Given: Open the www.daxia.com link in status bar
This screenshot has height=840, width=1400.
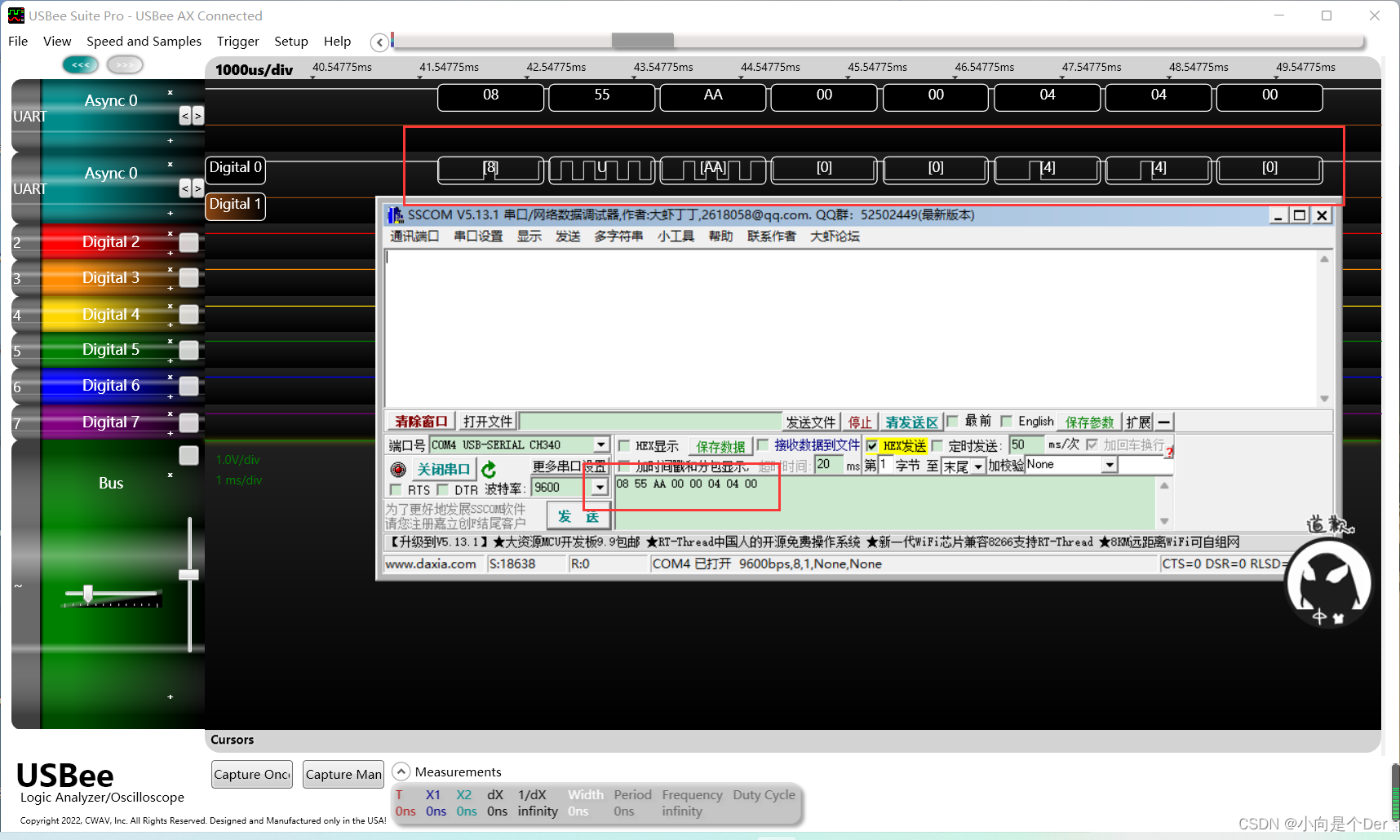Looking at the screenshot, I should (x=431, y=564).
